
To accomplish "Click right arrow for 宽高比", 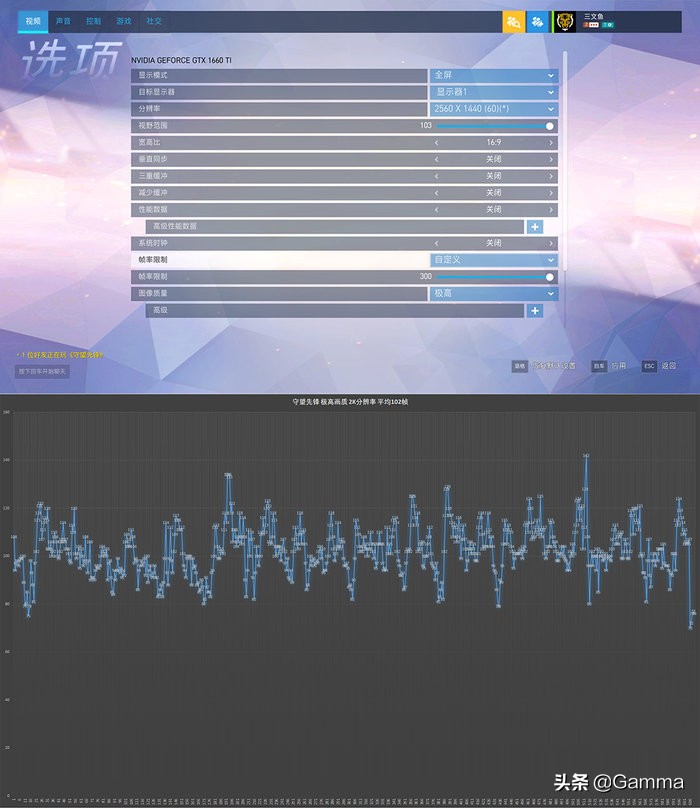I will click(x=551, y=143).
